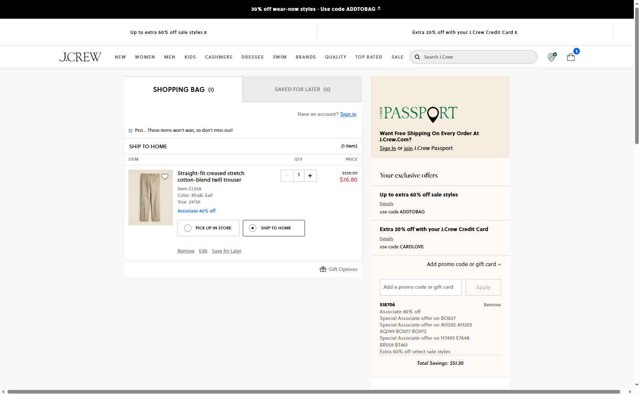Click the Color: Khaki Sail text
The image size is (640, 395).
[195, 195]
